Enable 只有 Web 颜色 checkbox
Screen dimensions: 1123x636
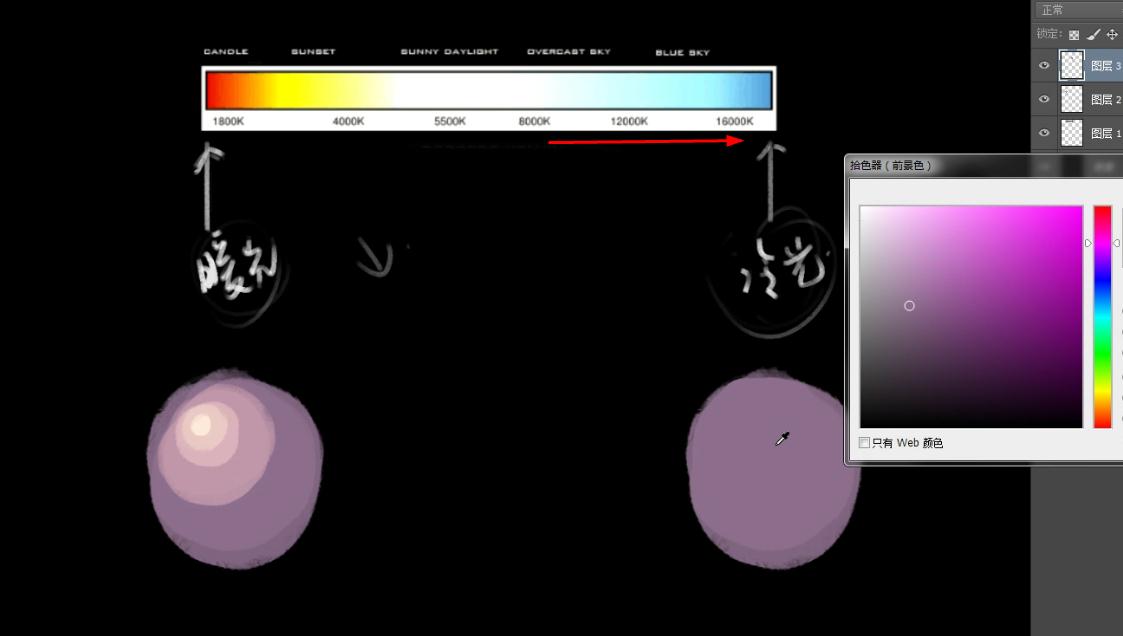point(864,443)
